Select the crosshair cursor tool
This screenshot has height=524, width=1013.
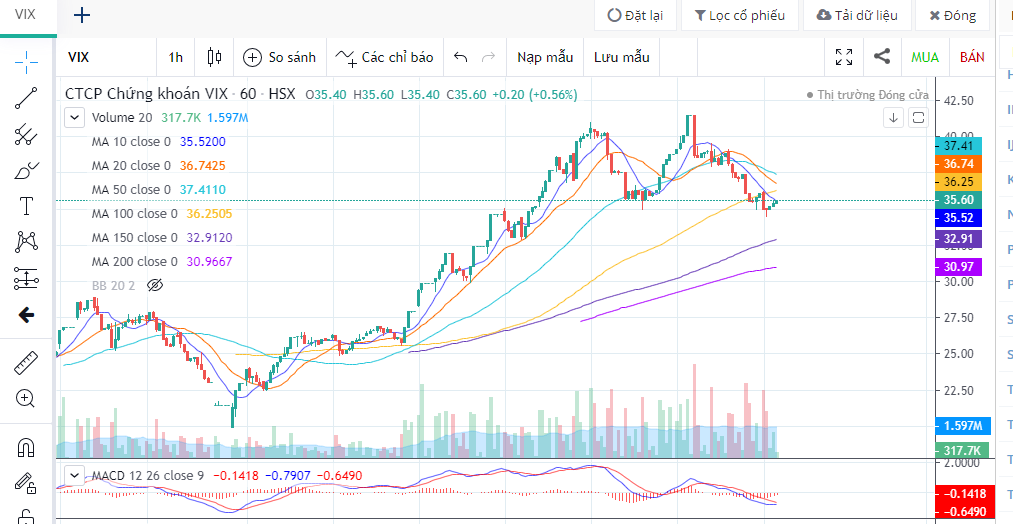point(27,62)
